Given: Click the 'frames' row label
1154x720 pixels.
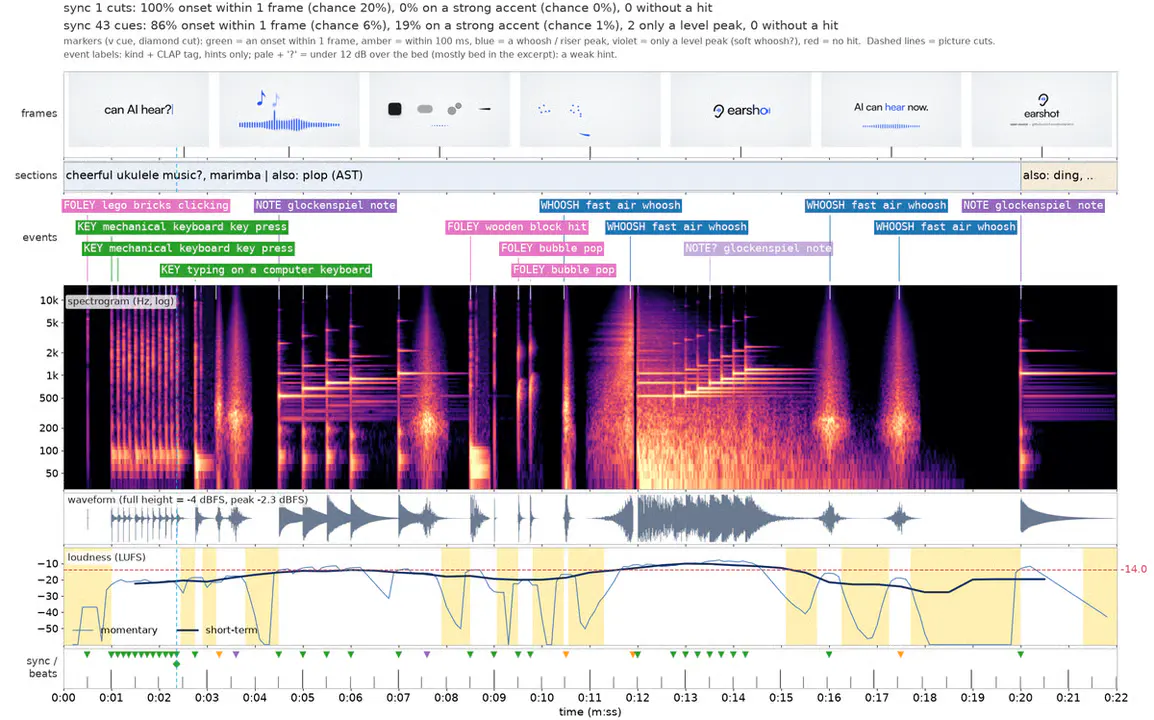Looking at the screenshot, I should tap(39, 113).
